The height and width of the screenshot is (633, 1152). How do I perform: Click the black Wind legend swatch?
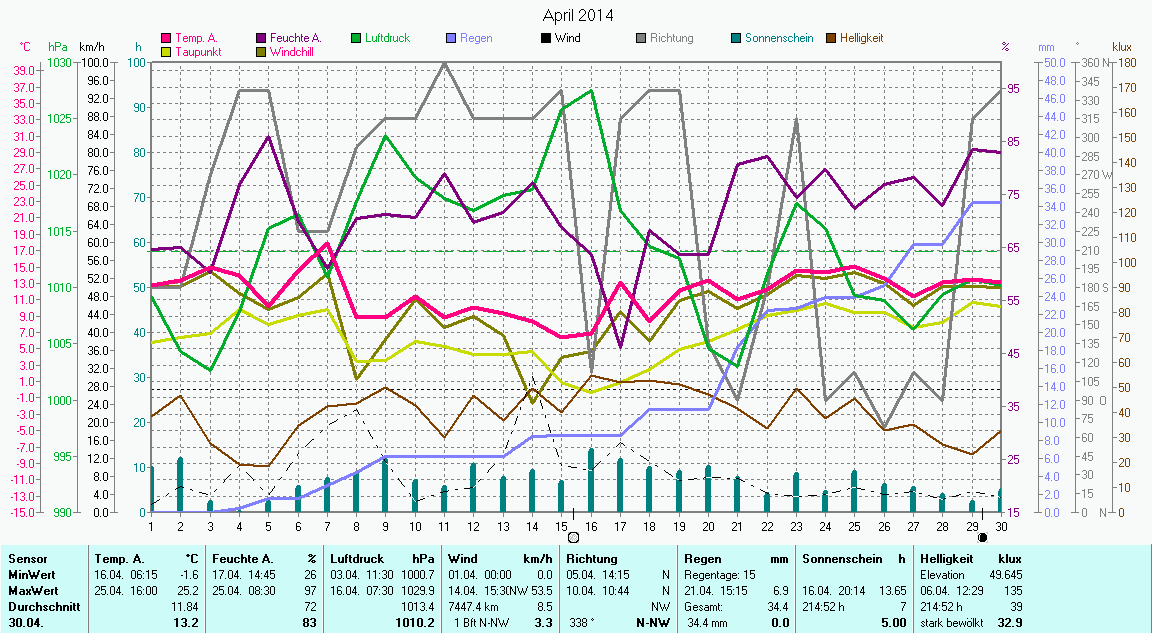[x=546, y=38]
